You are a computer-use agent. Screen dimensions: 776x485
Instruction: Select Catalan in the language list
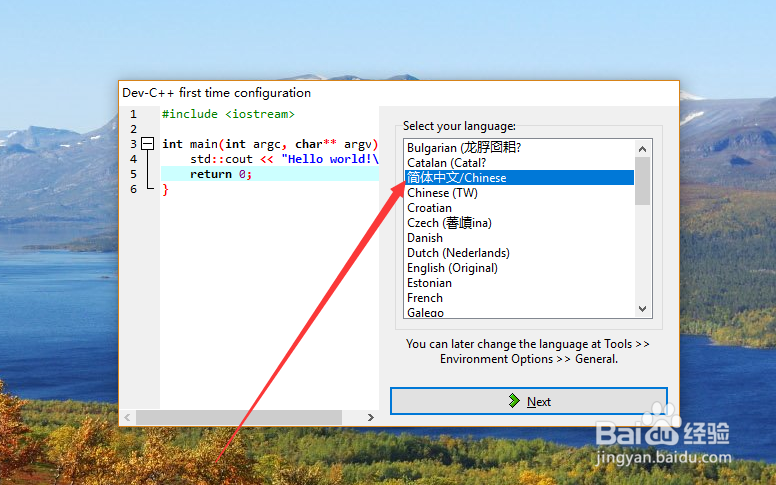tap(519, 163)
